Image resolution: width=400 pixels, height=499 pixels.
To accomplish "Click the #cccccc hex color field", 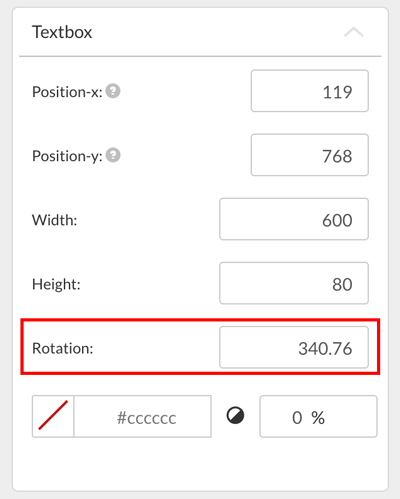I will (143, 416).
